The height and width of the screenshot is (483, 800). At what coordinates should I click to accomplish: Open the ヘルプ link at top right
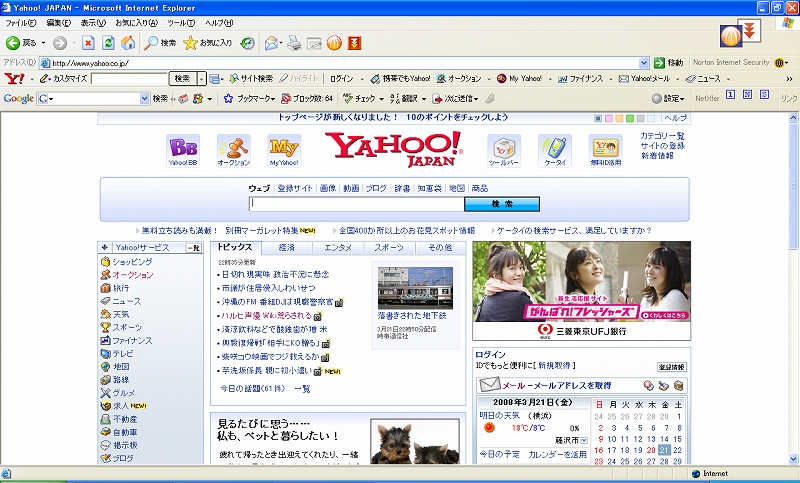(676, 118)
